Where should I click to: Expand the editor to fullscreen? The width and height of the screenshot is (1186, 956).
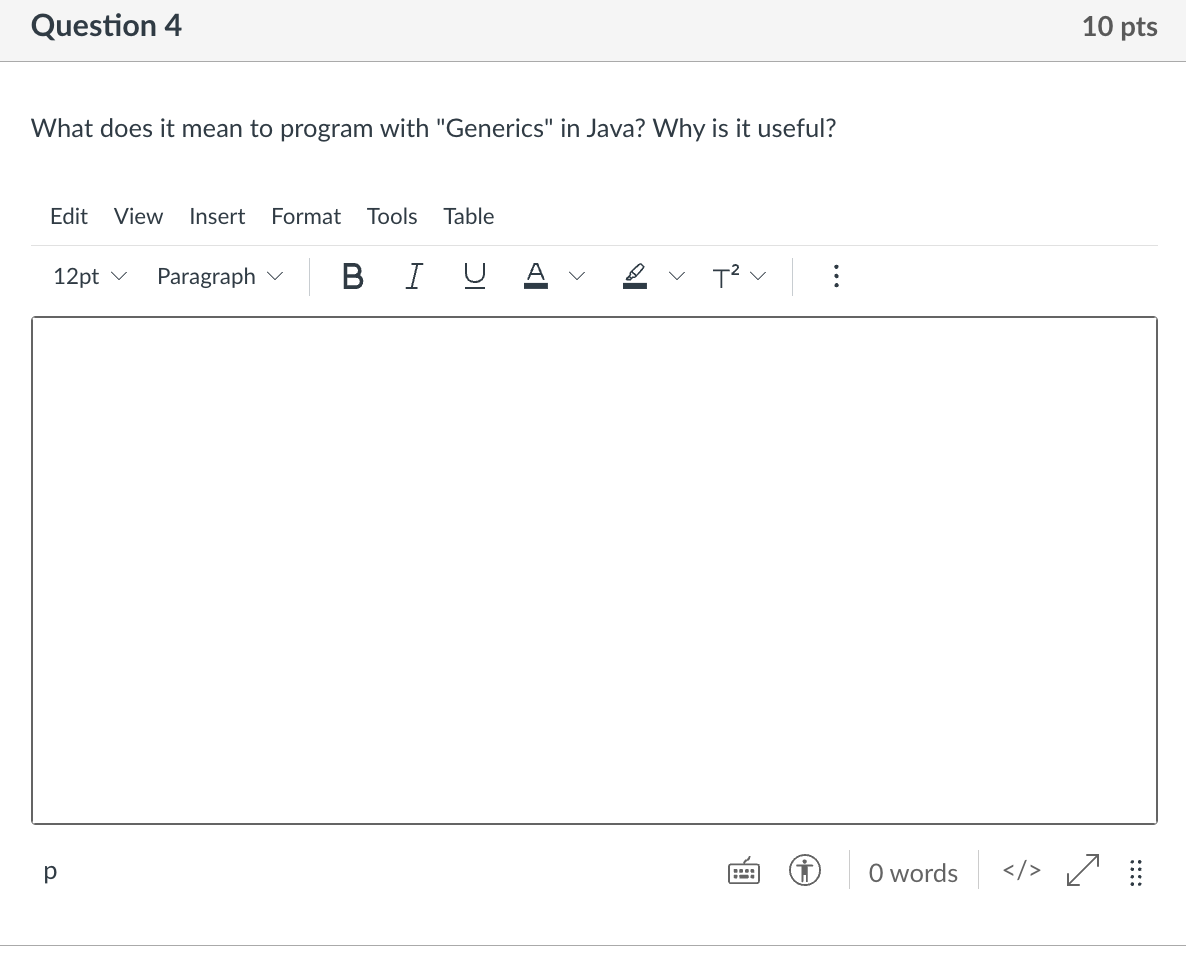(1081, 871)
